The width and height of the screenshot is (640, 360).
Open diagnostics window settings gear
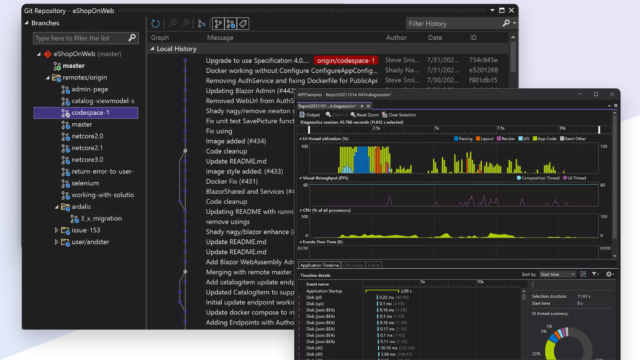point(616,106)
